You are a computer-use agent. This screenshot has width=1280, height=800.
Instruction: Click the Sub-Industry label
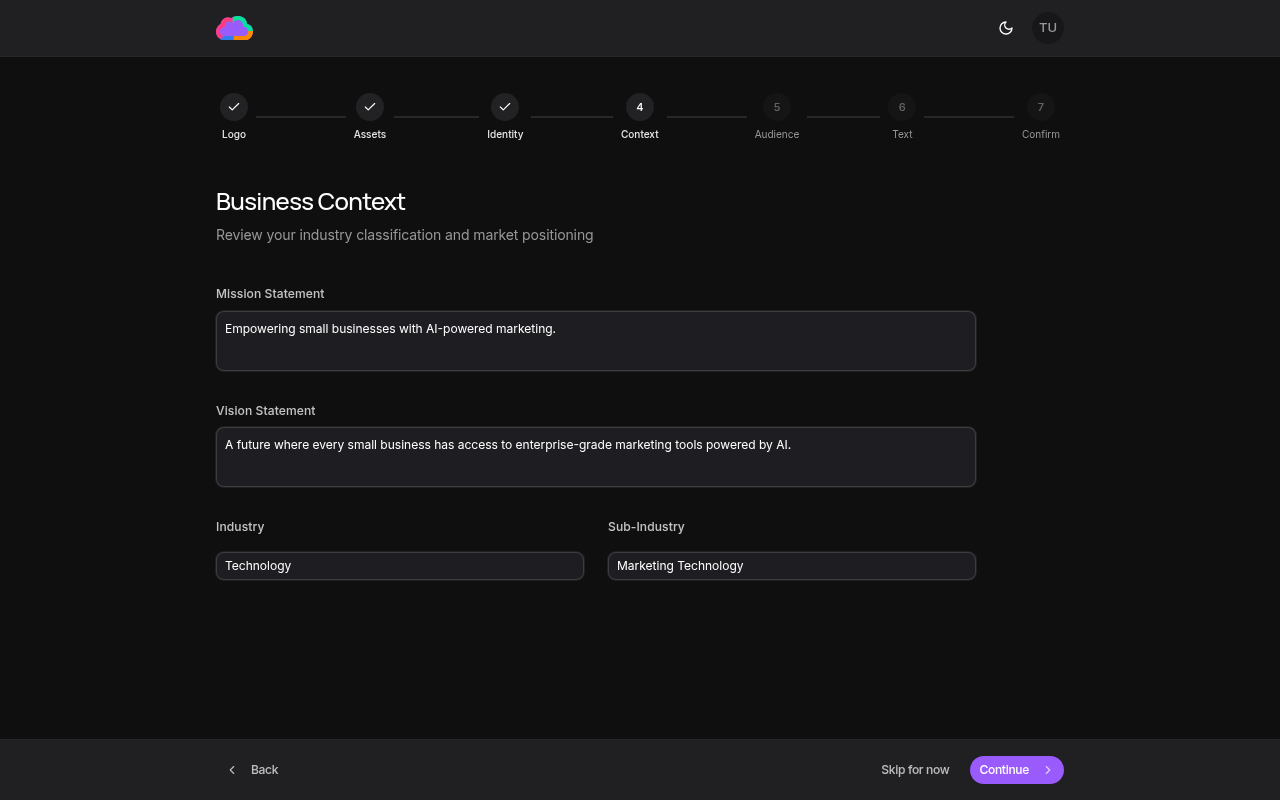click(646, 527)
